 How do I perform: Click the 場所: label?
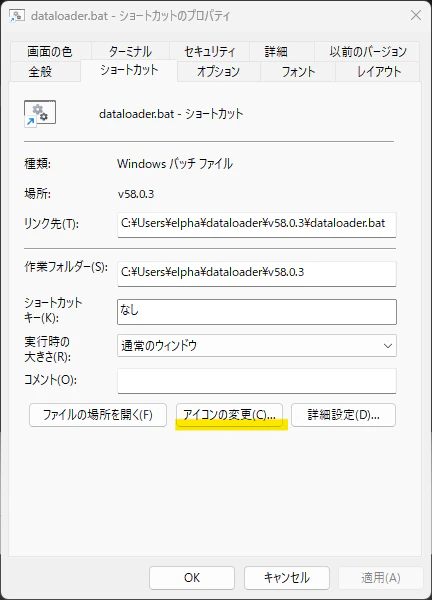tap(37, 194)
